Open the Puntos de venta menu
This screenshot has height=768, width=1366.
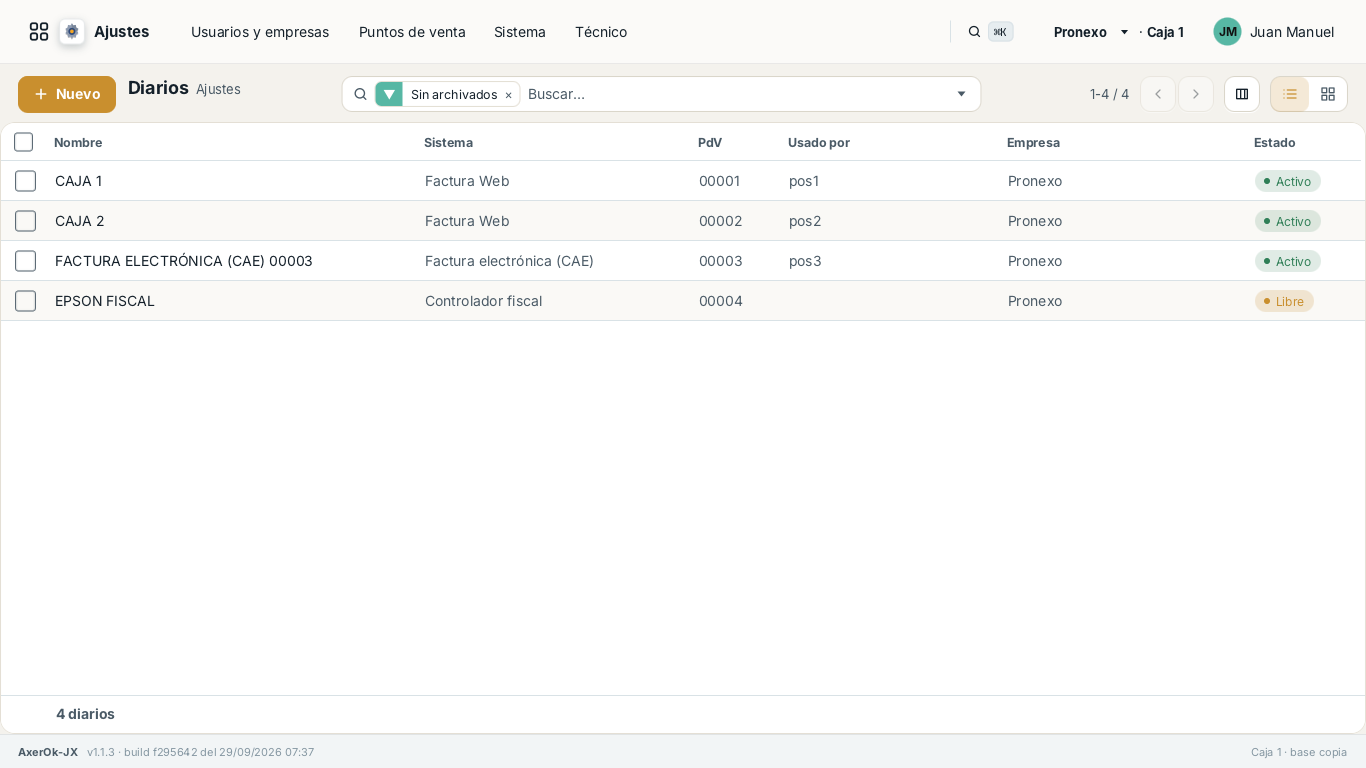point(412,32)
